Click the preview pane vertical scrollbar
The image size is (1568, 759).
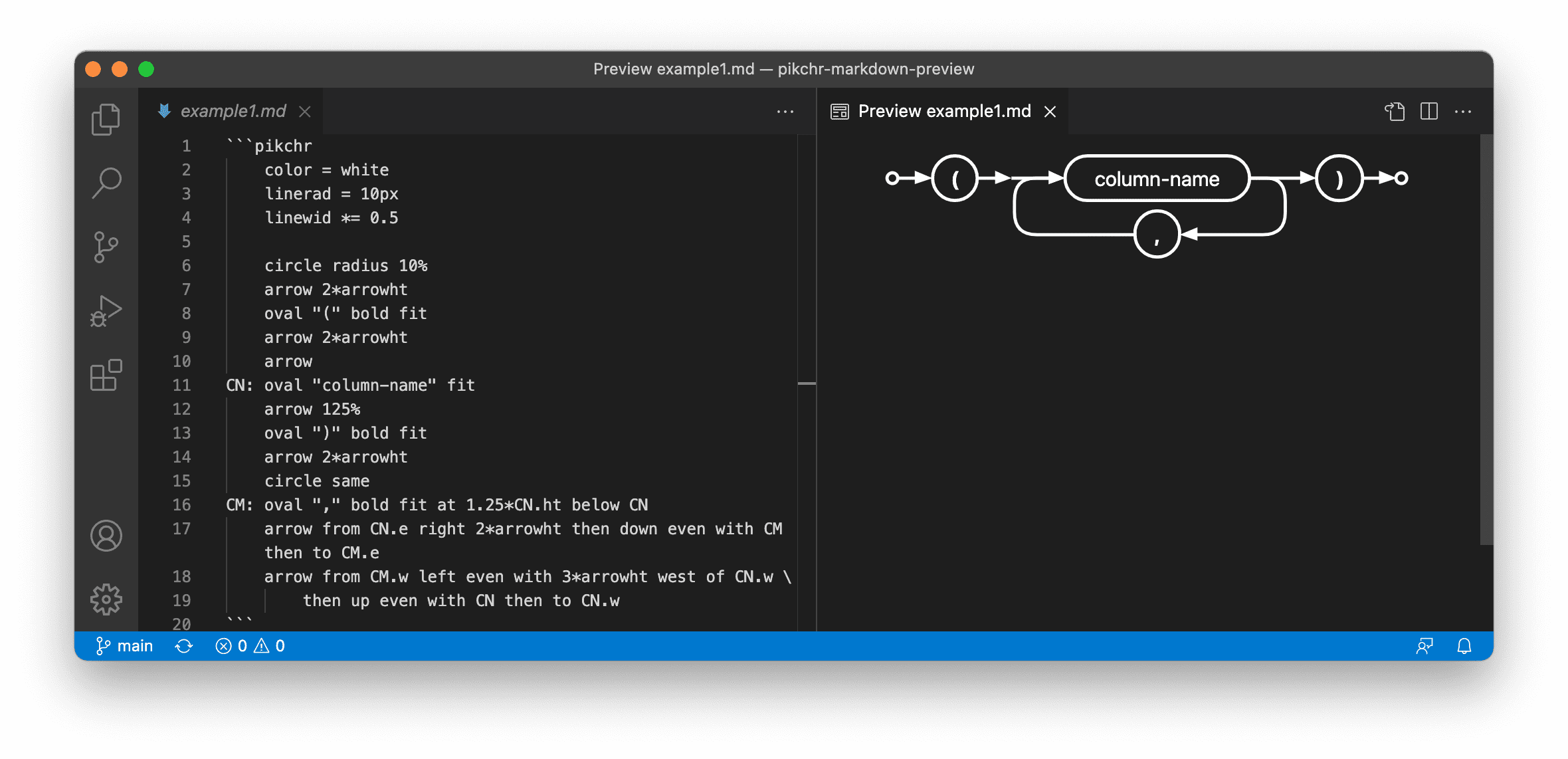(1487, 340)
